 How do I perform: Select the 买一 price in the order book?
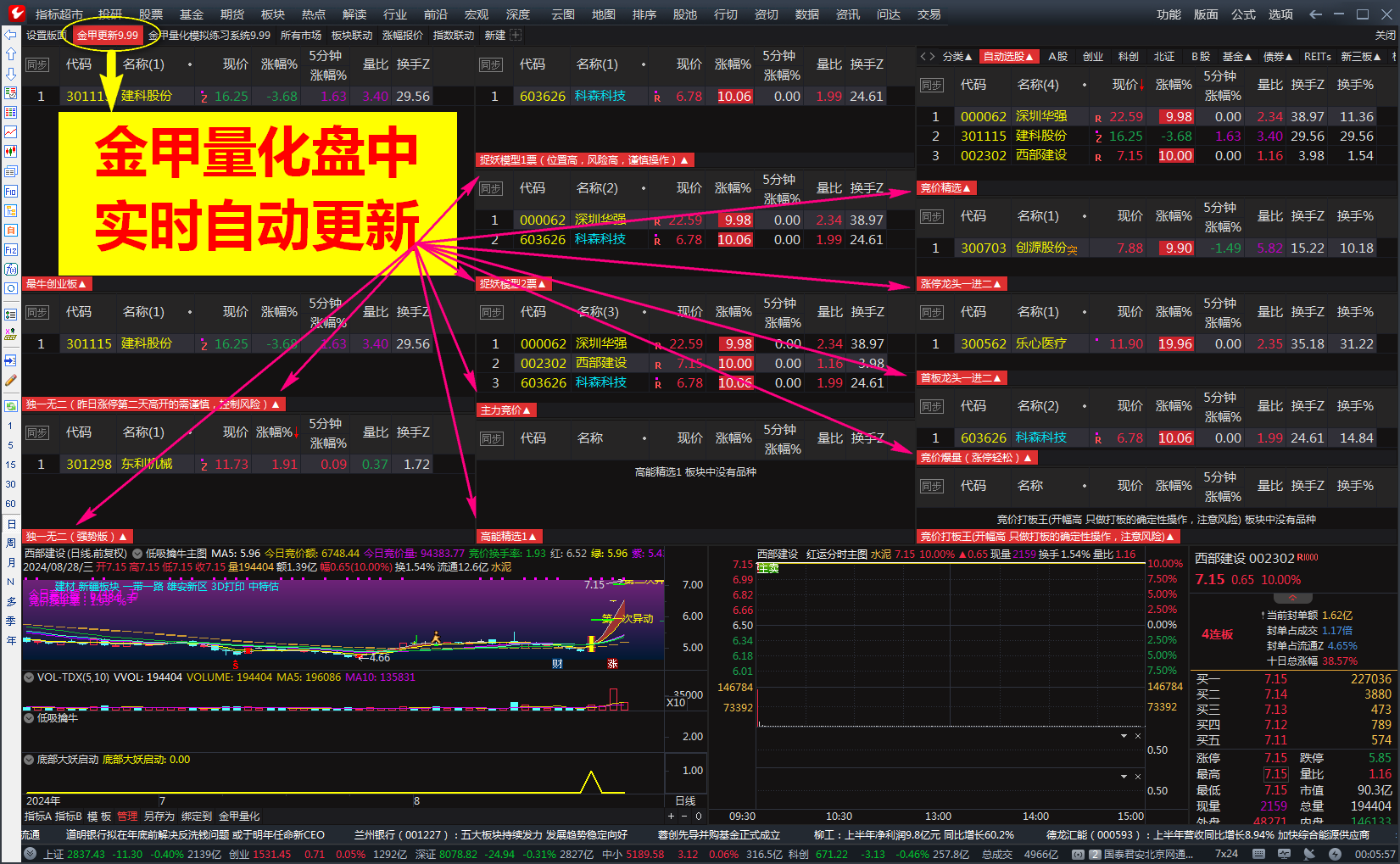coord(1277,678)
